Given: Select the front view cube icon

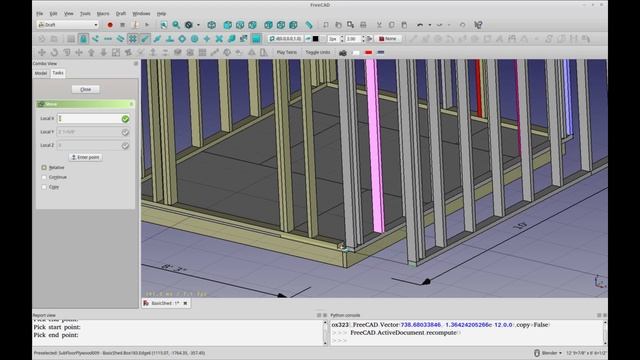Looking at the screenshot, I should click(x=228, y=25).
